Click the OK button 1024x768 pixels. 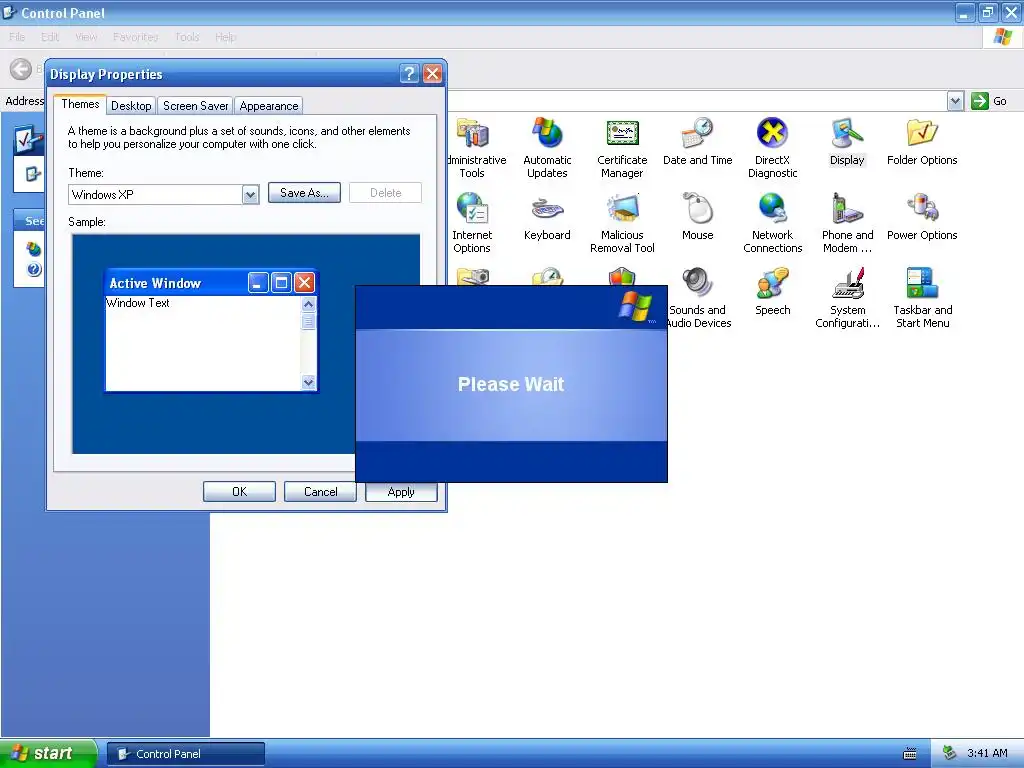[x=239, y=492]
